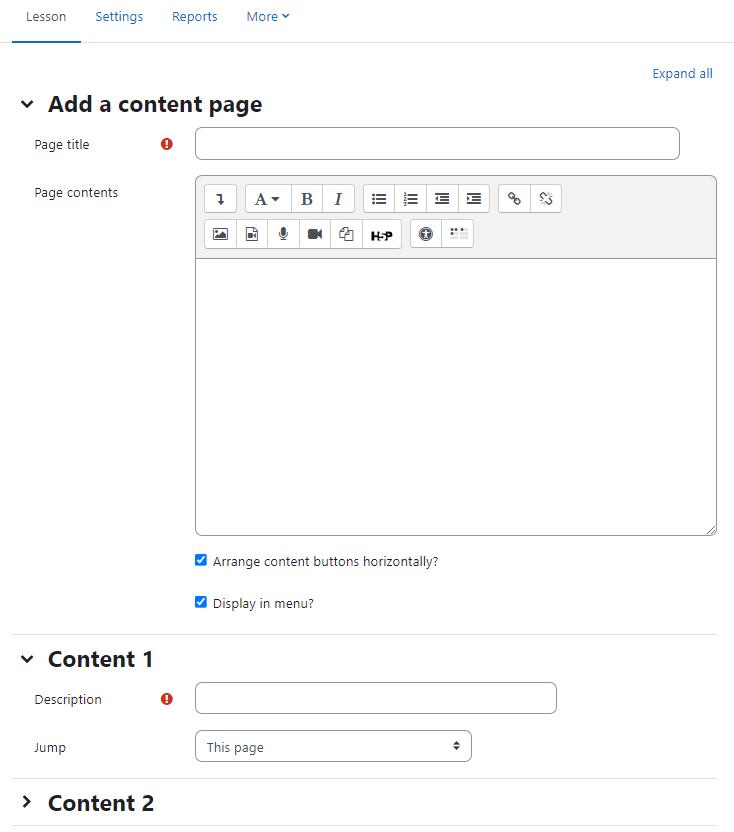The width and height of the screenshot is (734, 832).
Task: Click the insert image icon
Action: pyautogui.click(x=220, y=234)
